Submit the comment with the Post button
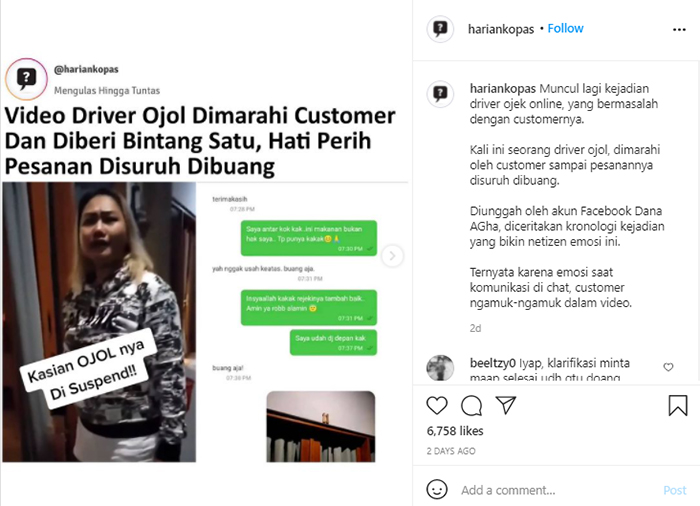This screenshot has width=700, height=506. click(675, 490)
